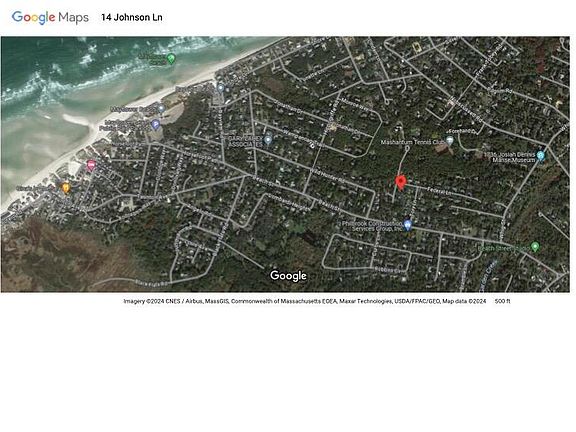
Task: Select the Mayflower Beach marker pin
Action: [161, 109]
